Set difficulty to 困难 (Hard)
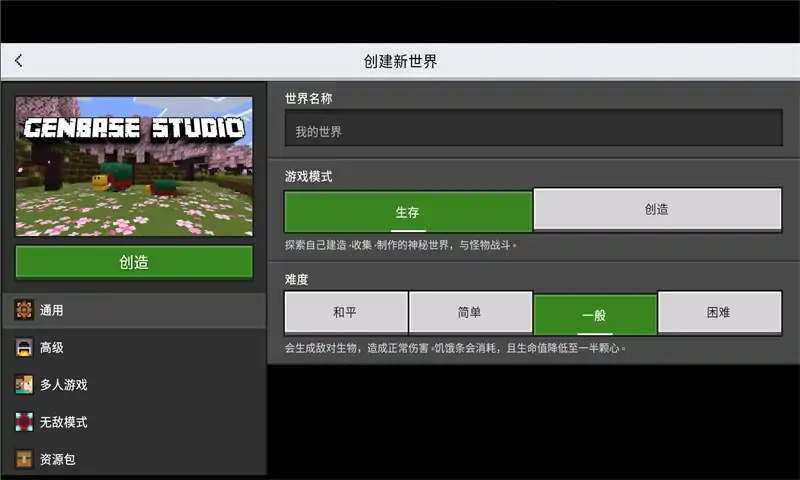 (x=719, y=313)
